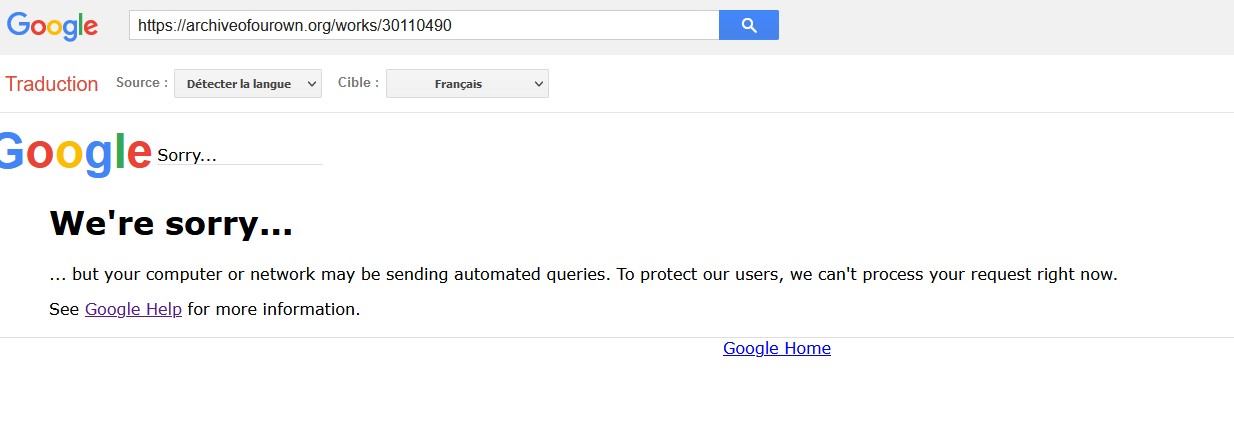The image size is (1234, 429).
Task: Open the Détecter la langue source dropdown
Action: [x=248, y=84]
